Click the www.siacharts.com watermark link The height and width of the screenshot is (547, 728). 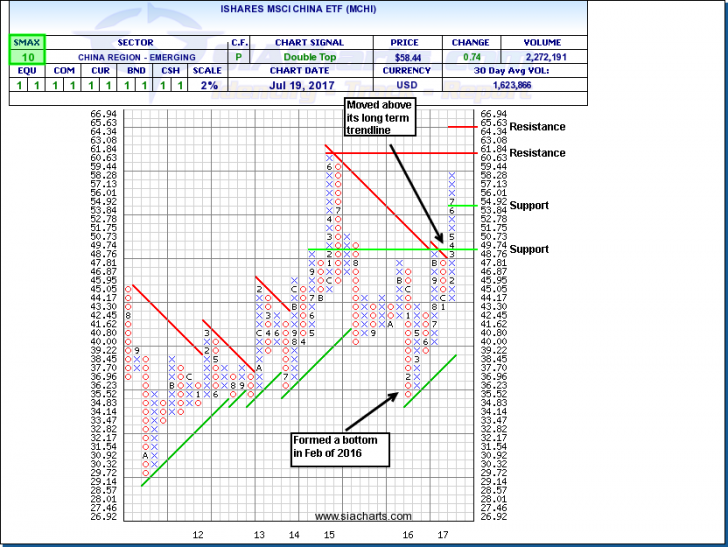pos(363,517)
